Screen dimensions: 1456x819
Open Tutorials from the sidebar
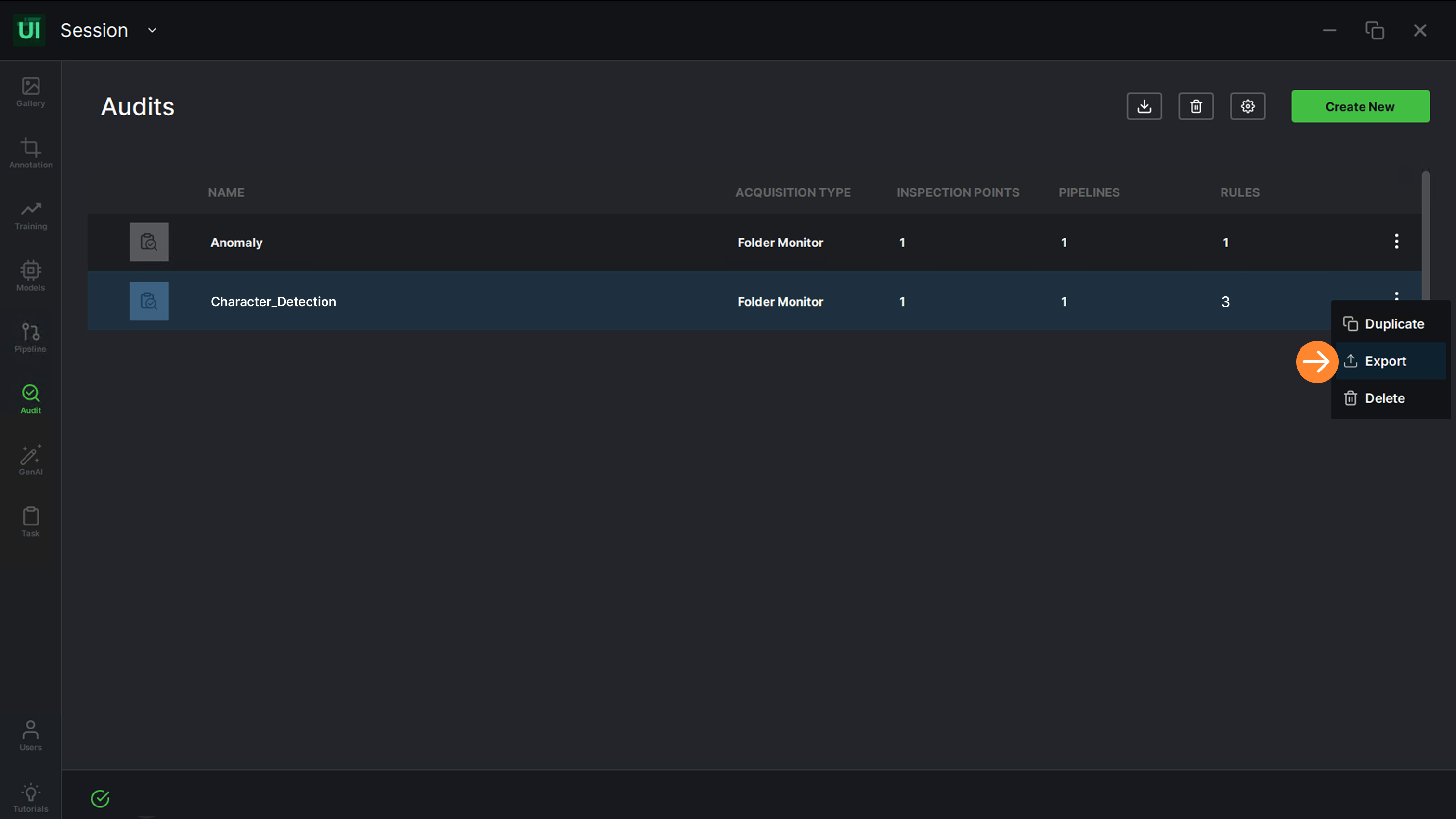point(30,797)
